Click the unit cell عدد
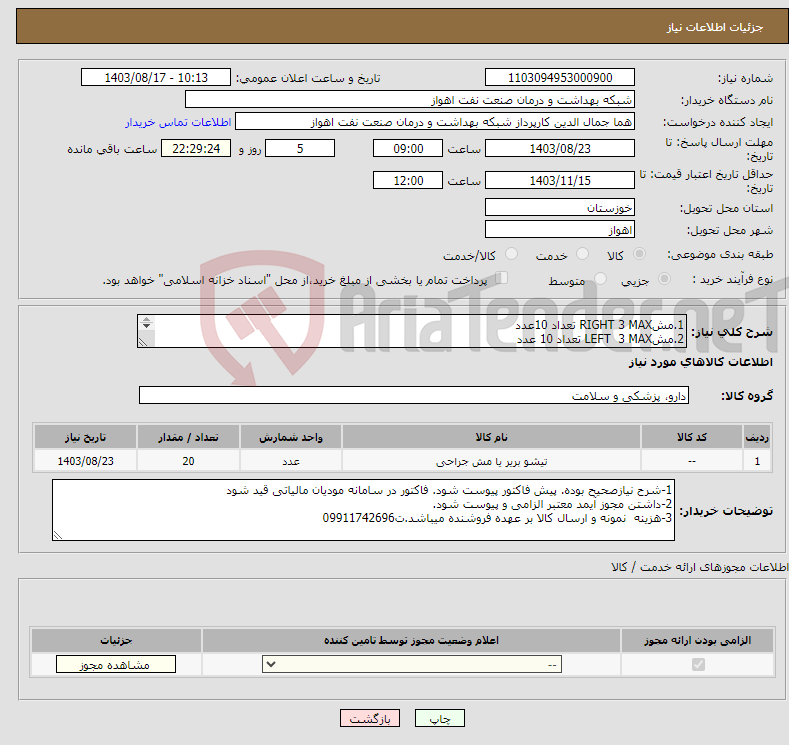 tap(291, 461)
